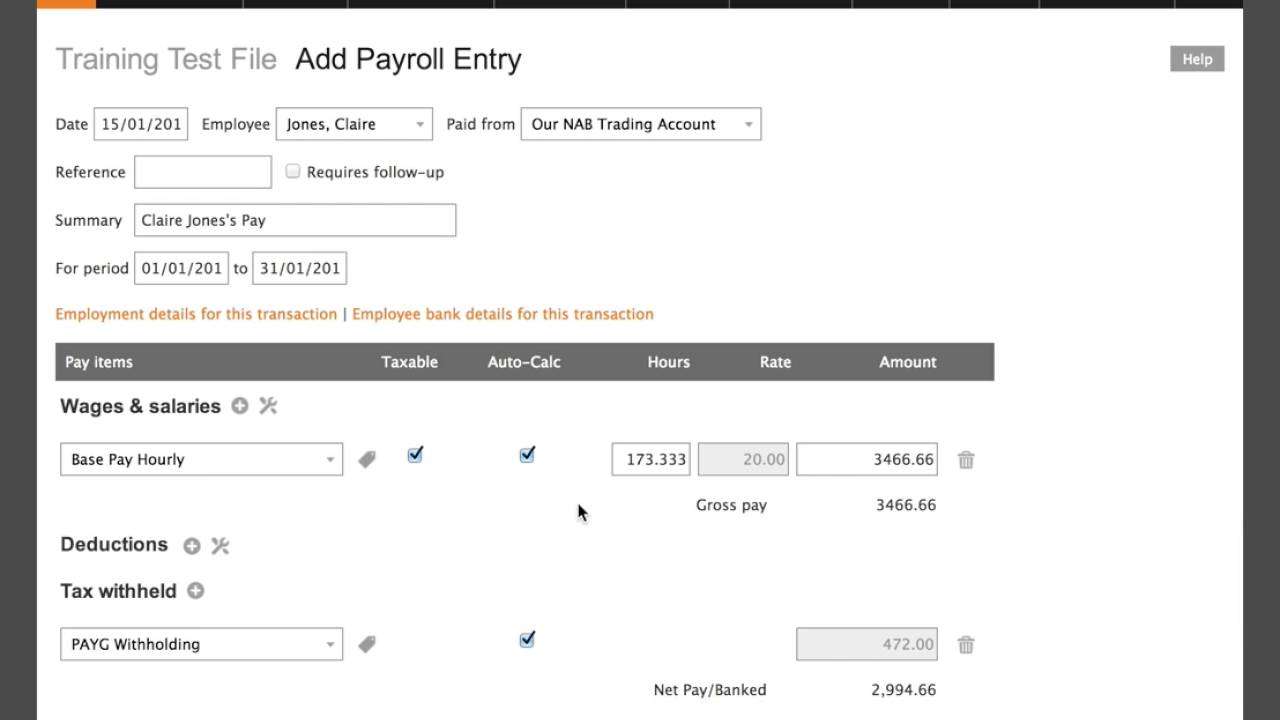Screen dimensions: 1280x720
Task: Click tag icon beside Base Pay Hourly
Action: (x=367, y=460)
